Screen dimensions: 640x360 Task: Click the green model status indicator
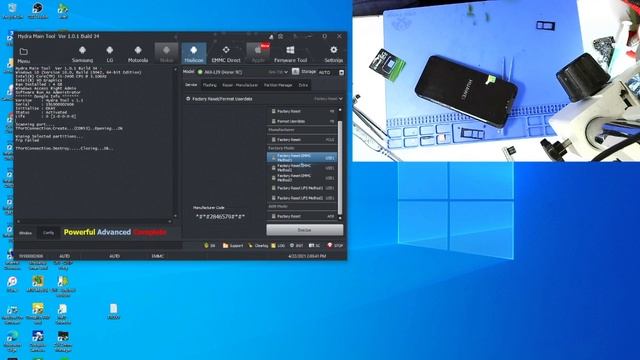200,72
